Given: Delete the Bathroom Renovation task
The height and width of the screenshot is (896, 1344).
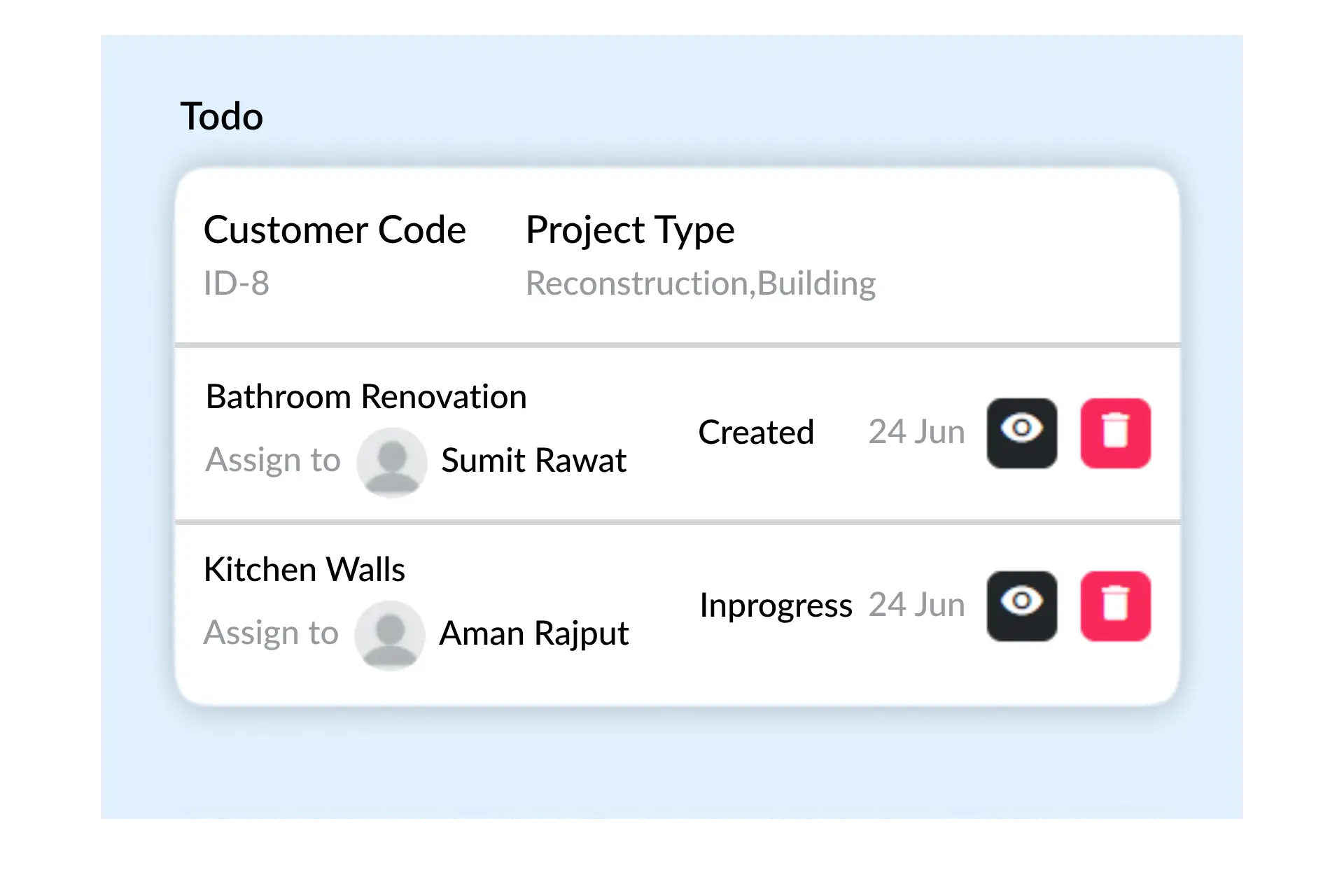Looking at the screenshot, I should [1115, 433].
